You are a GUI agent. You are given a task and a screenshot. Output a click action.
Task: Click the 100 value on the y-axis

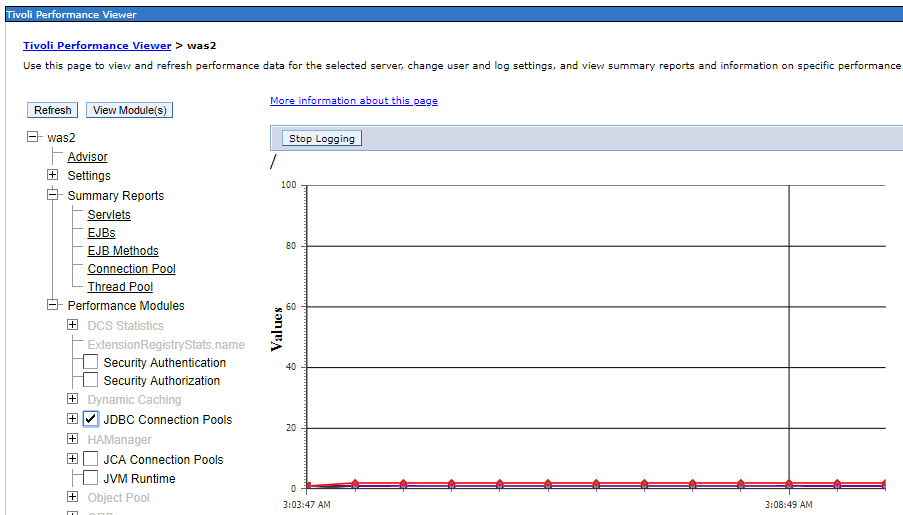coord(289,185)
